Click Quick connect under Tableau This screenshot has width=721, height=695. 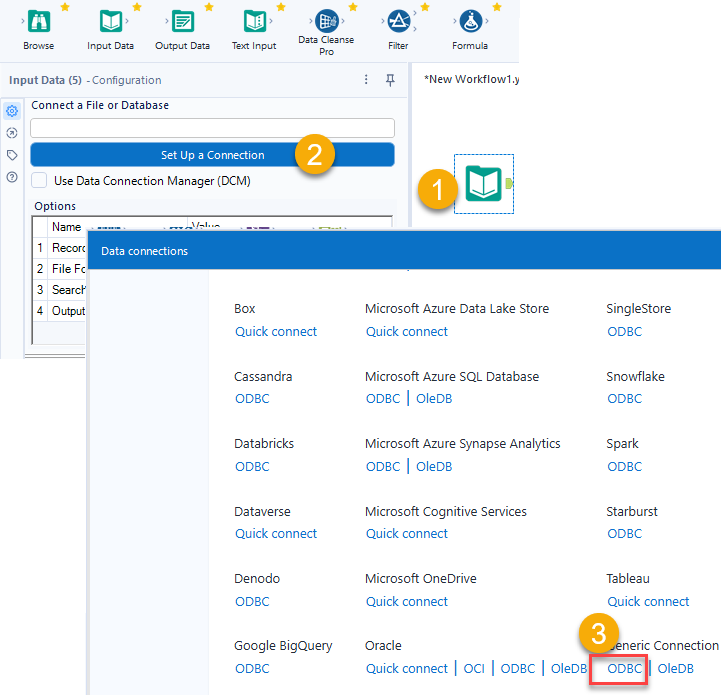pyautogui.click(x=648, y=601)
